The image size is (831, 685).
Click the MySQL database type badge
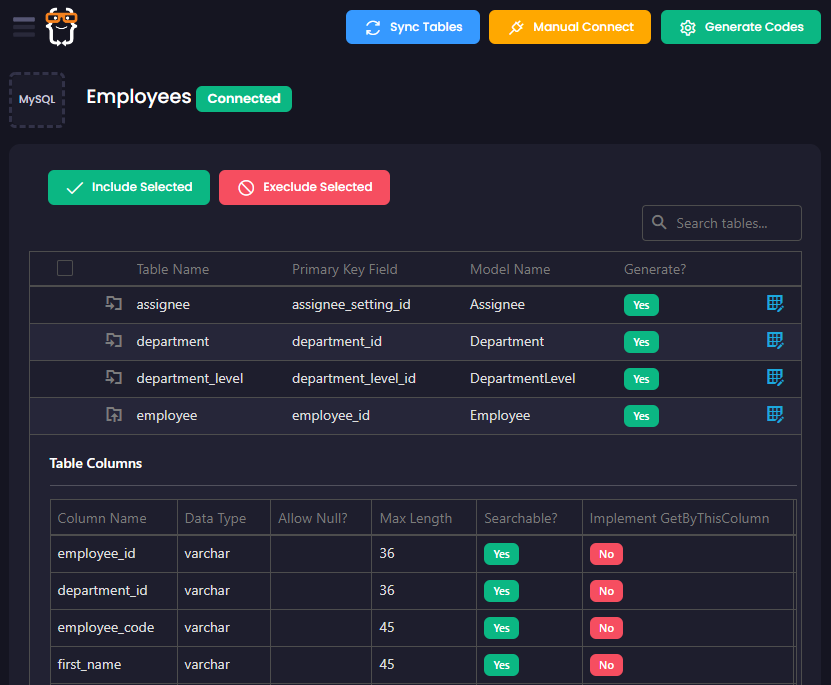(37, 100)
